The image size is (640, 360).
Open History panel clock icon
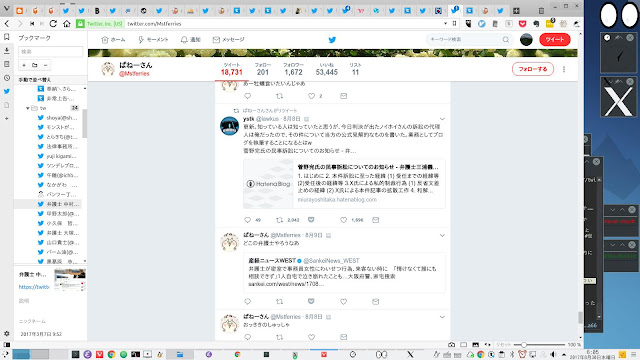click(x=7, y=78)
